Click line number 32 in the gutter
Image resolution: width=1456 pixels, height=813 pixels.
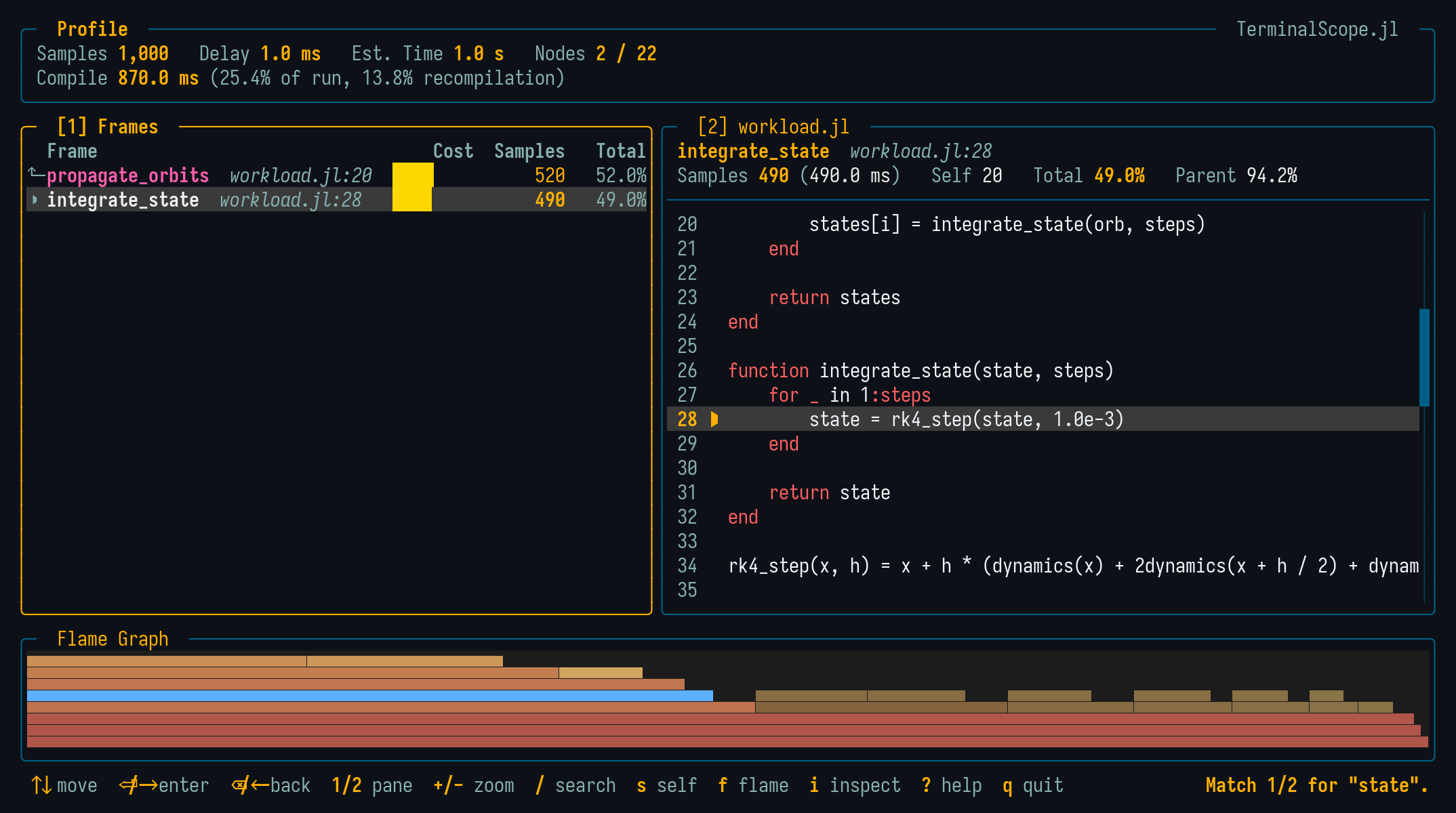(x=687, y=517)
